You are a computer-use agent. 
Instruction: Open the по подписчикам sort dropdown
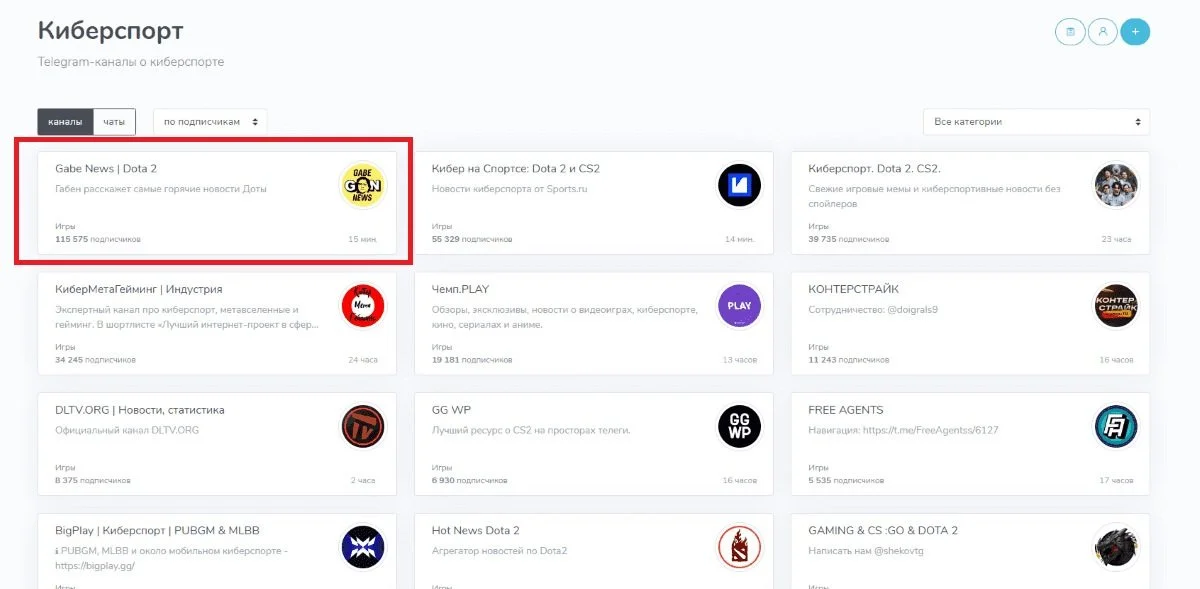[x=210, y=122]
